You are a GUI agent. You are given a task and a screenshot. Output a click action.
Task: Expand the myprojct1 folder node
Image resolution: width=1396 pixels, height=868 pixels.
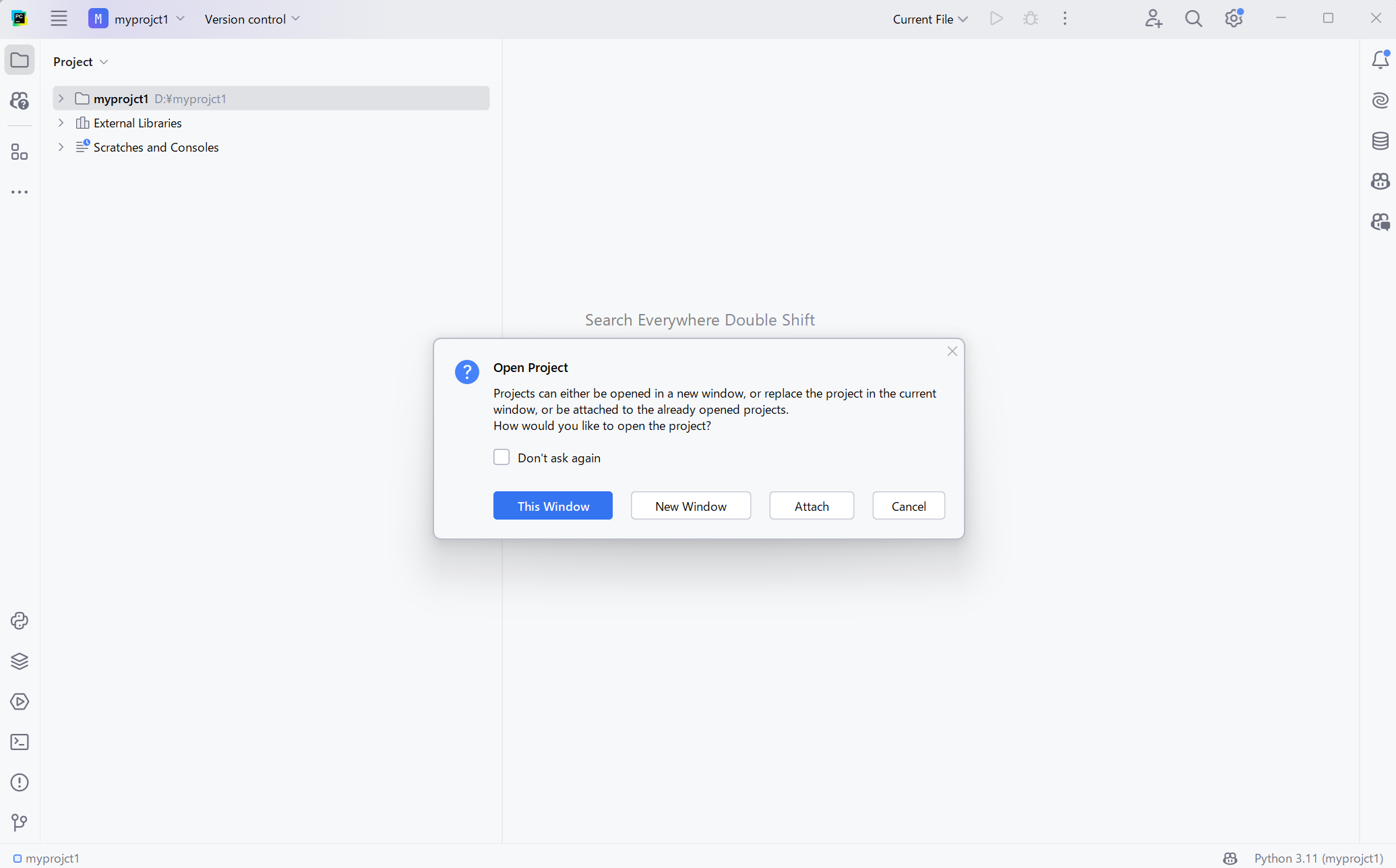click(x=61, y=98)
